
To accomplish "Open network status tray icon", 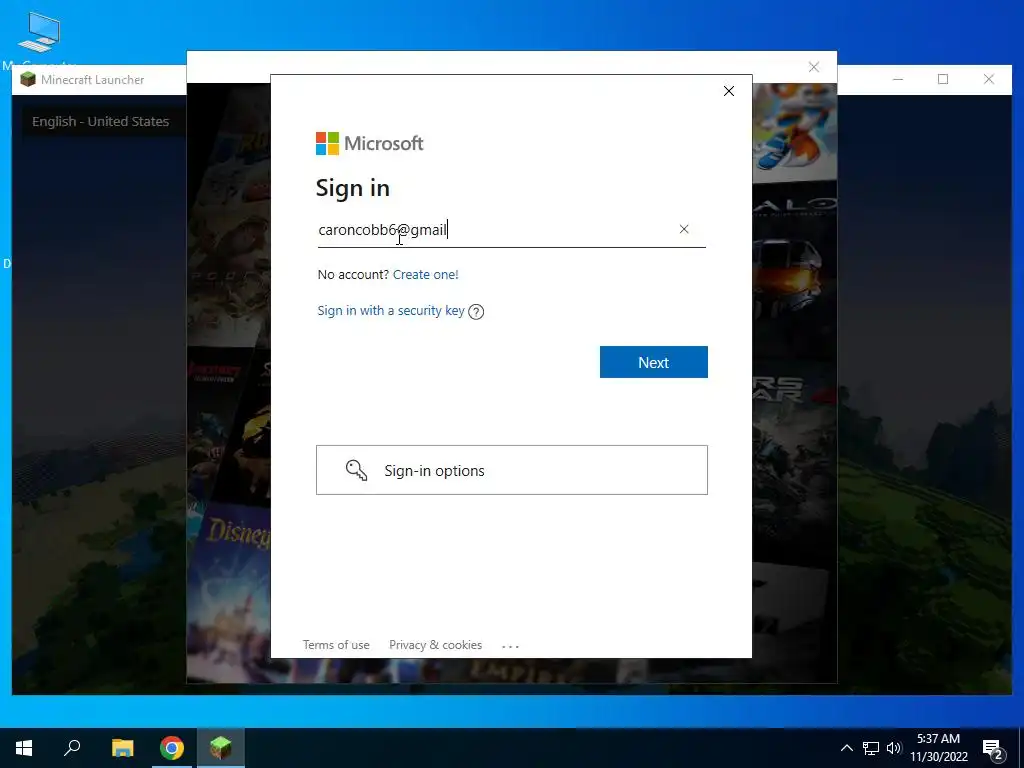I will [871, 748].
